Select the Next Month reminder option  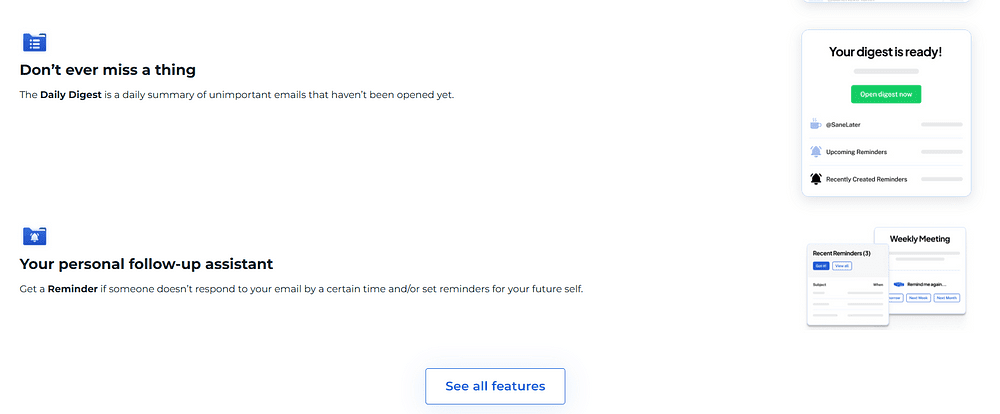click(x=946, y=298)
